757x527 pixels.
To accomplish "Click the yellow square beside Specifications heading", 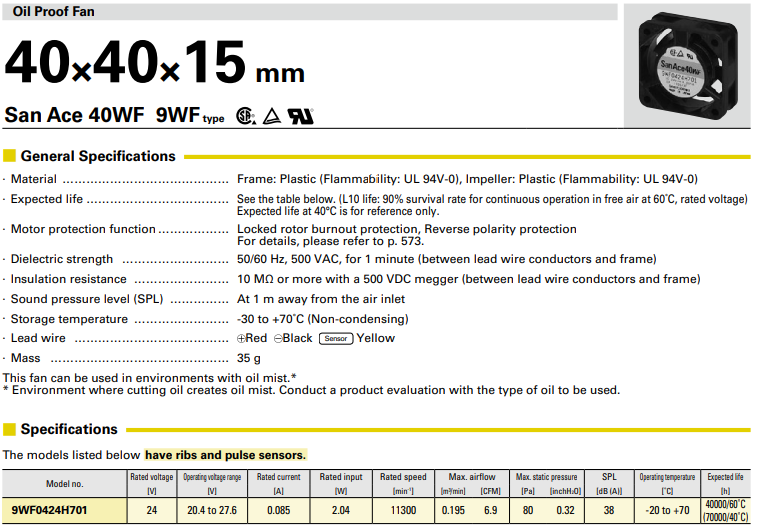I will [x=10, y=429].
